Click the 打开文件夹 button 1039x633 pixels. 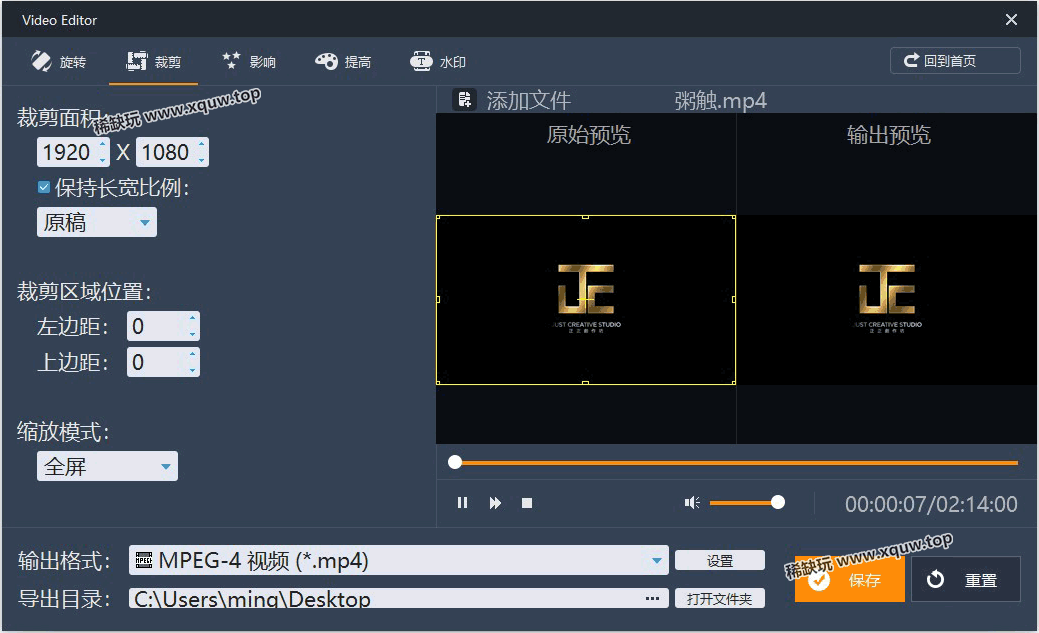(720, 599)
